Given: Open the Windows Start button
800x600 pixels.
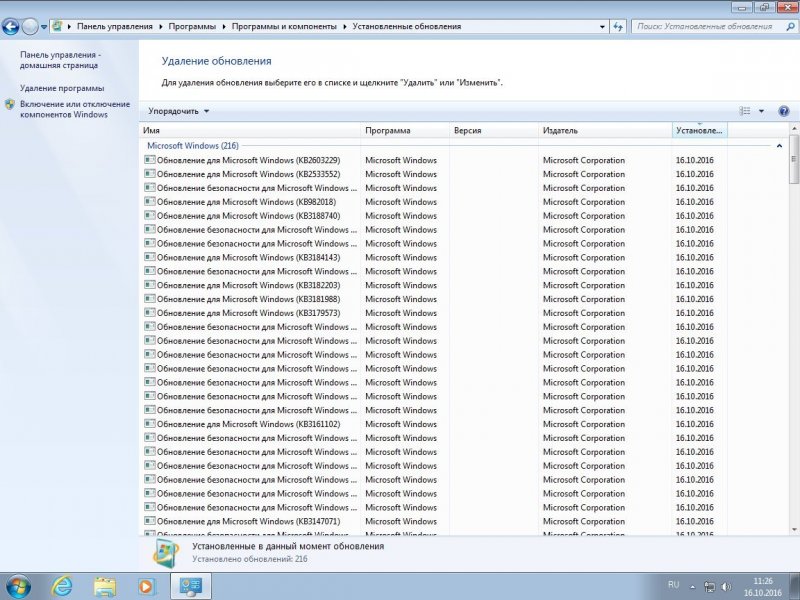Looking at the screenshot, I should (x=17, y=586).
